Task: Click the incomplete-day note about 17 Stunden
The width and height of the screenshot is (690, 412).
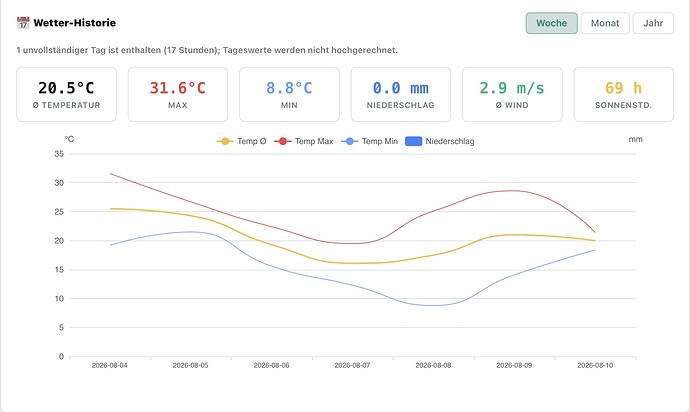Action: [x=207, y=50]
